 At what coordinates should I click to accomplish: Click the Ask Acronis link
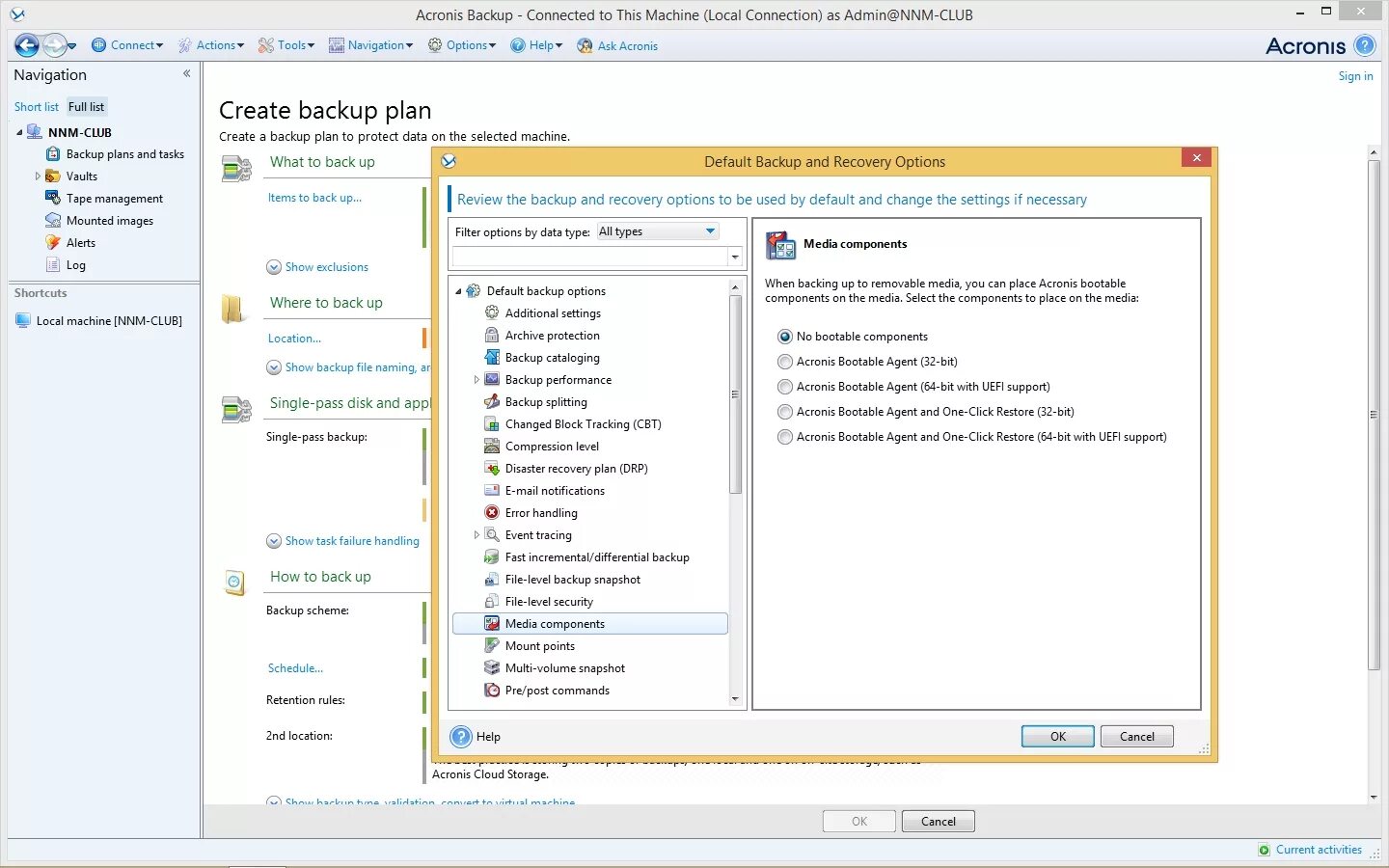tap(617, 45)
